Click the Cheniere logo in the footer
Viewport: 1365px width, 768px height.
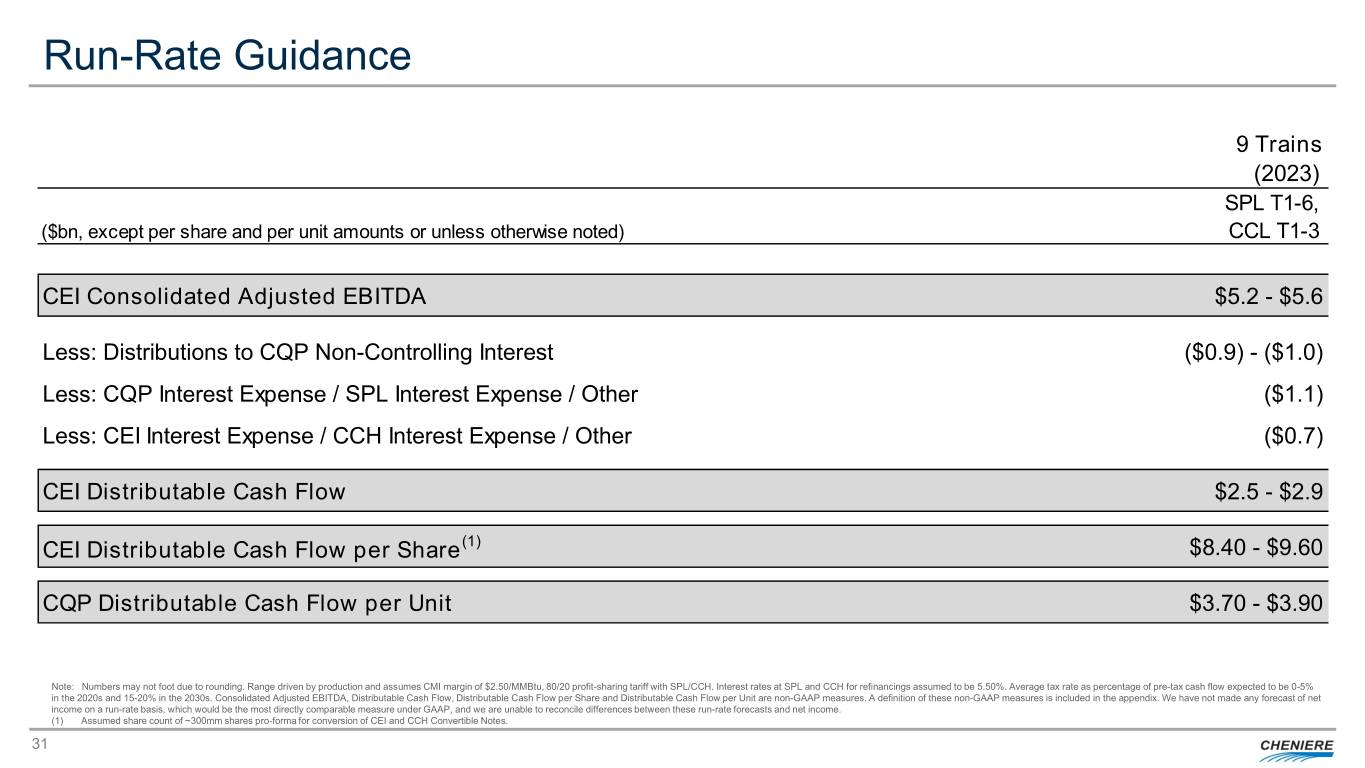click(1289, 747)
